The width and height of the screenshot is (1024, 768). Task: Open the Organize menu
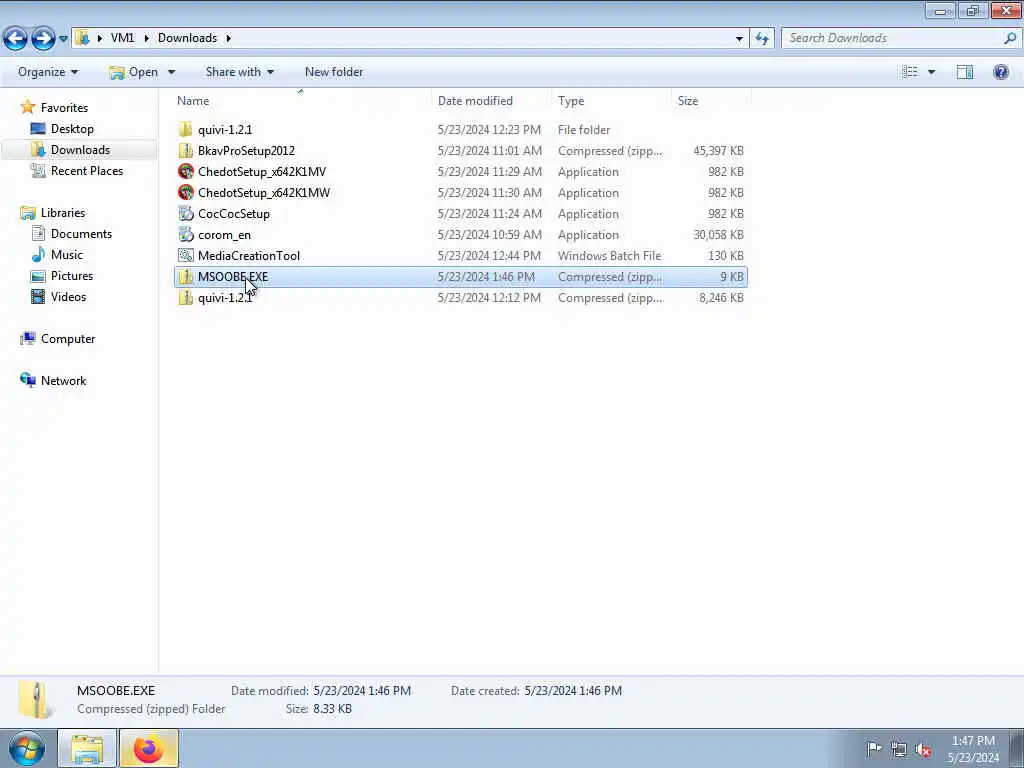[48, 72]
